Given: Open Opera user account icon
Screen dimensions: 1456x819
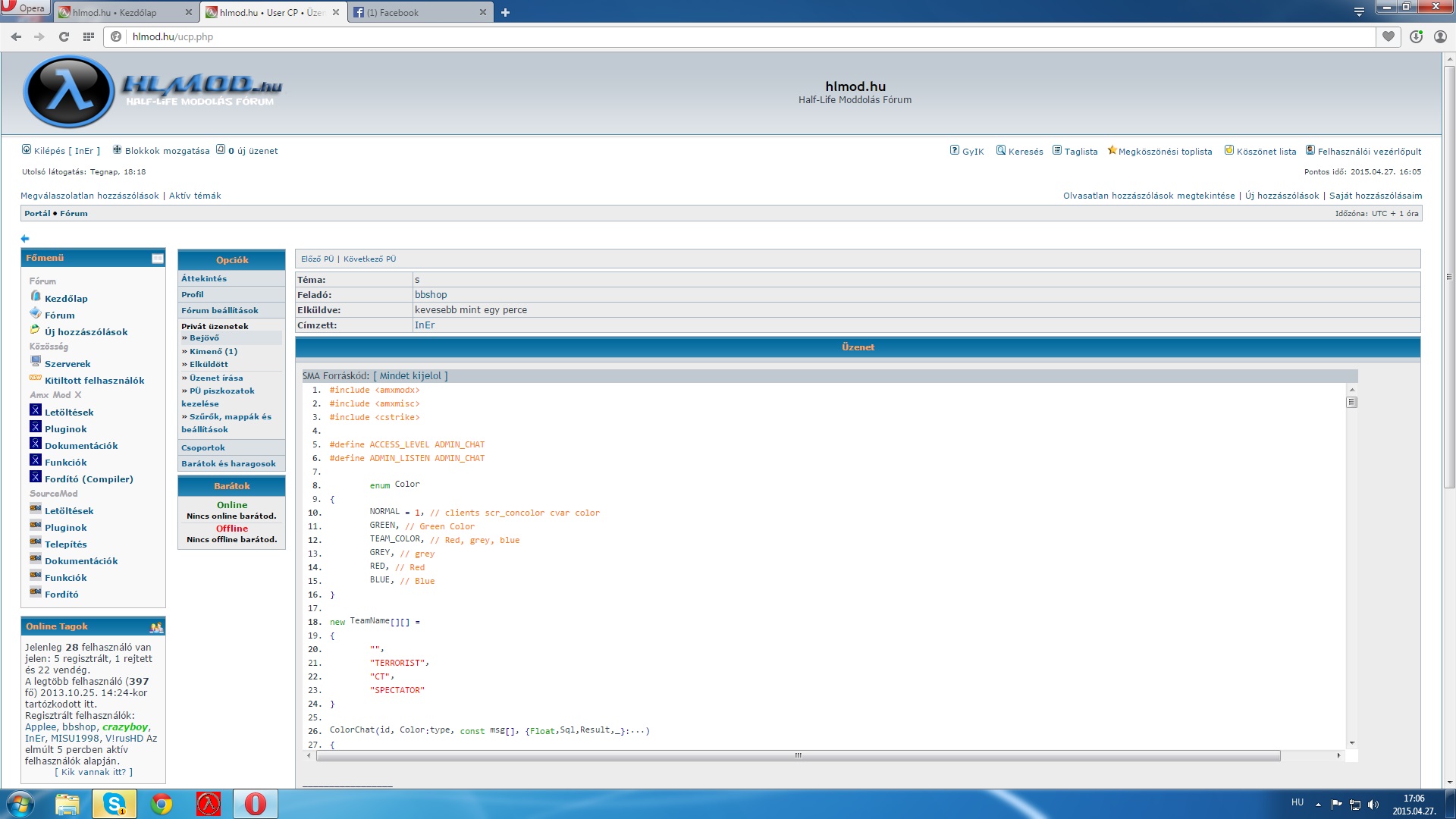Looking at the screenshot, I should (x=1440, y=36).
